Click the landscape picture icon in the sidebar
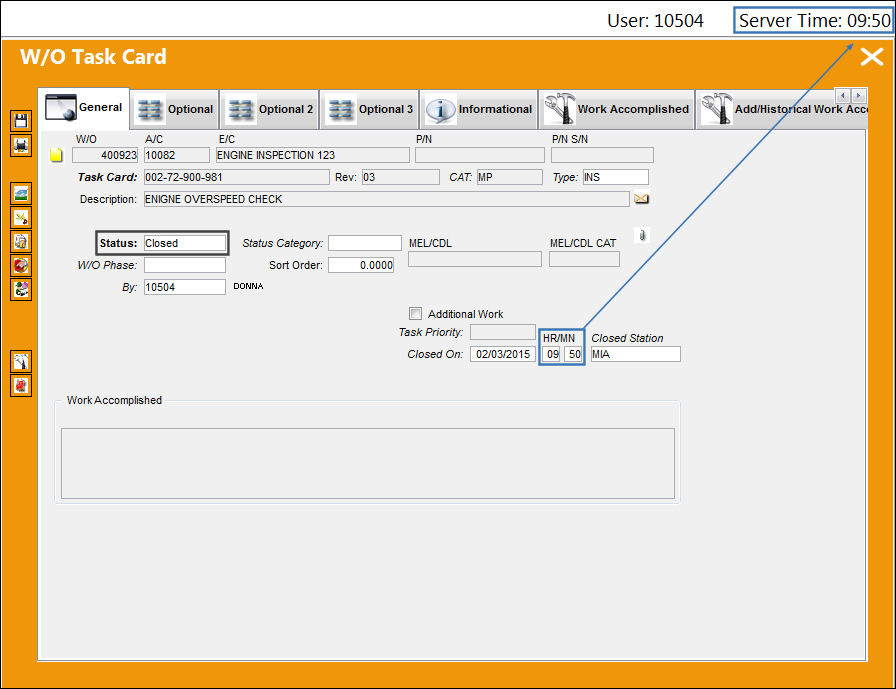Viewport: 896px width, 689px height. pyautogui.click(x=21, y=194)
